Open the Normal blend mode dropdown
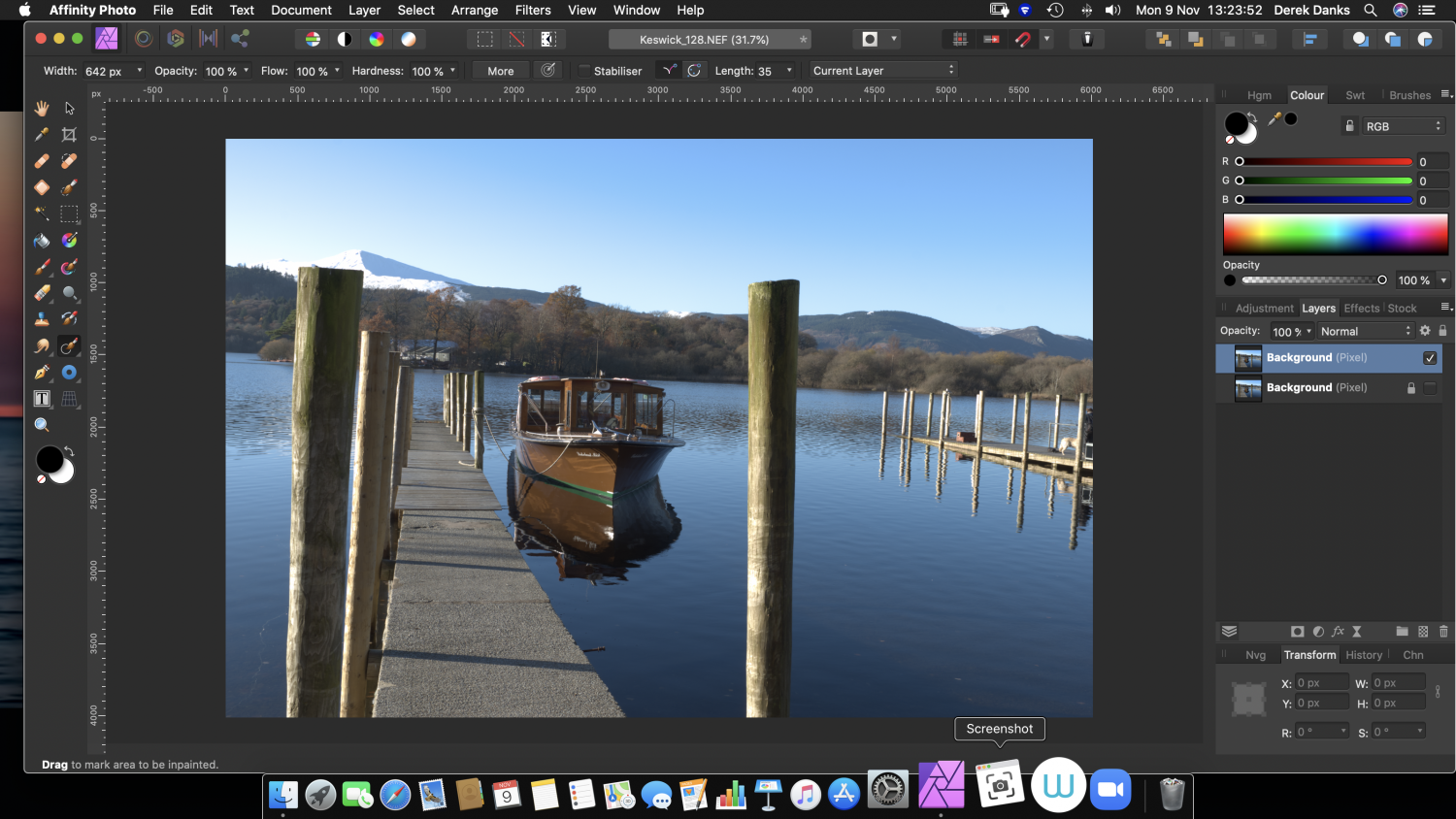Screen dimensions: 1456x819 coord(1365,332)
